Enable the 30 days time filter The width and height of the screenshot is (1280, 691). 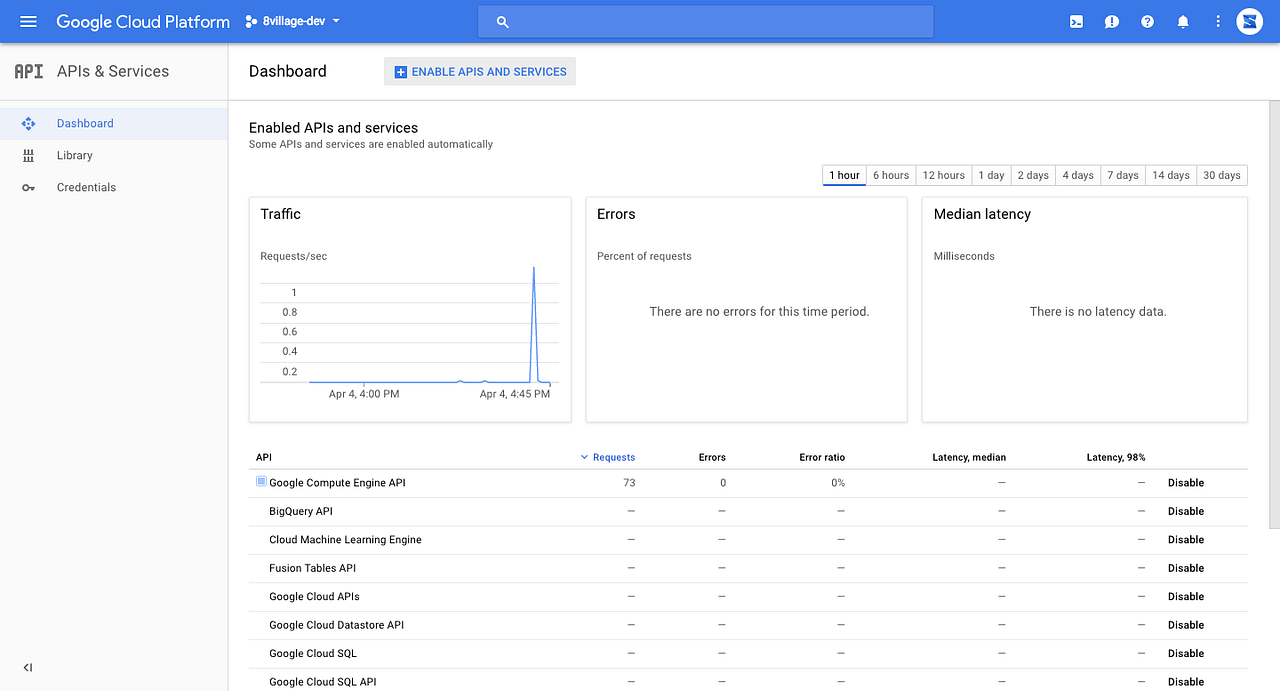[x=1222, y=175]
